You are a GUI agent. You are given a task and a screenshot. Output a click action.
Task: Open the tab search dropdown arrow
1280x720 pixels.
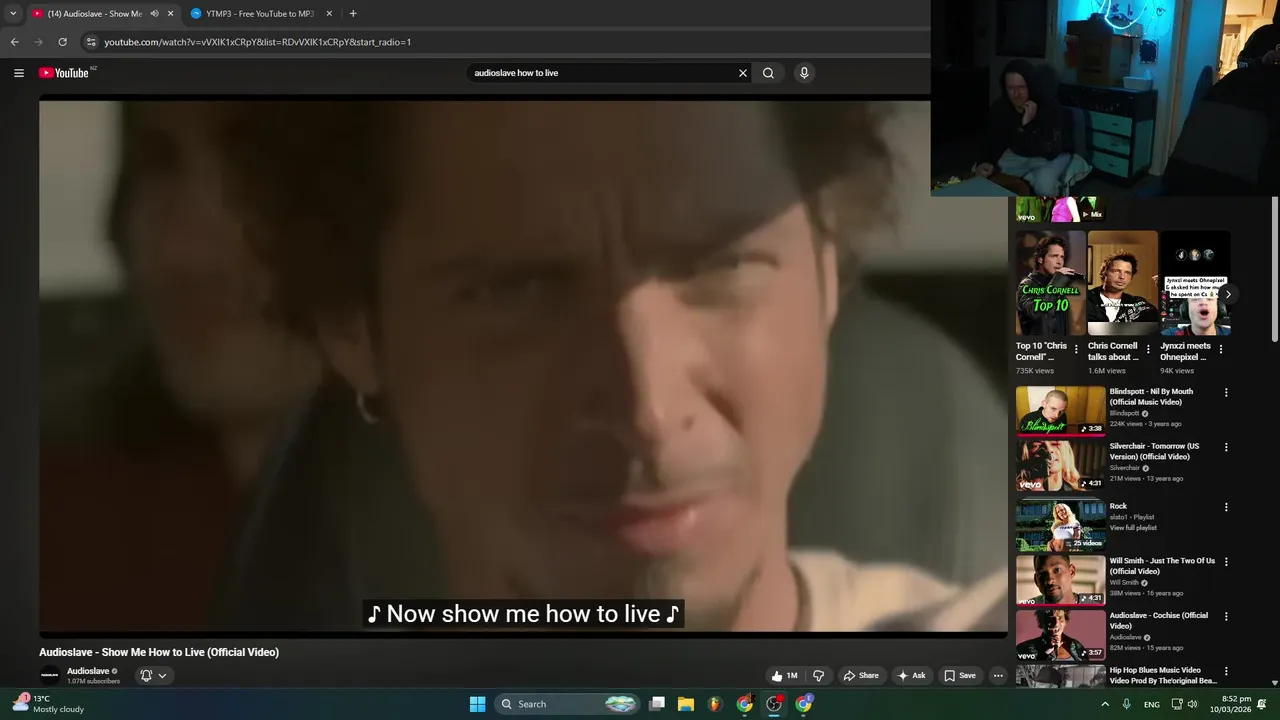(x=12, y=14)
